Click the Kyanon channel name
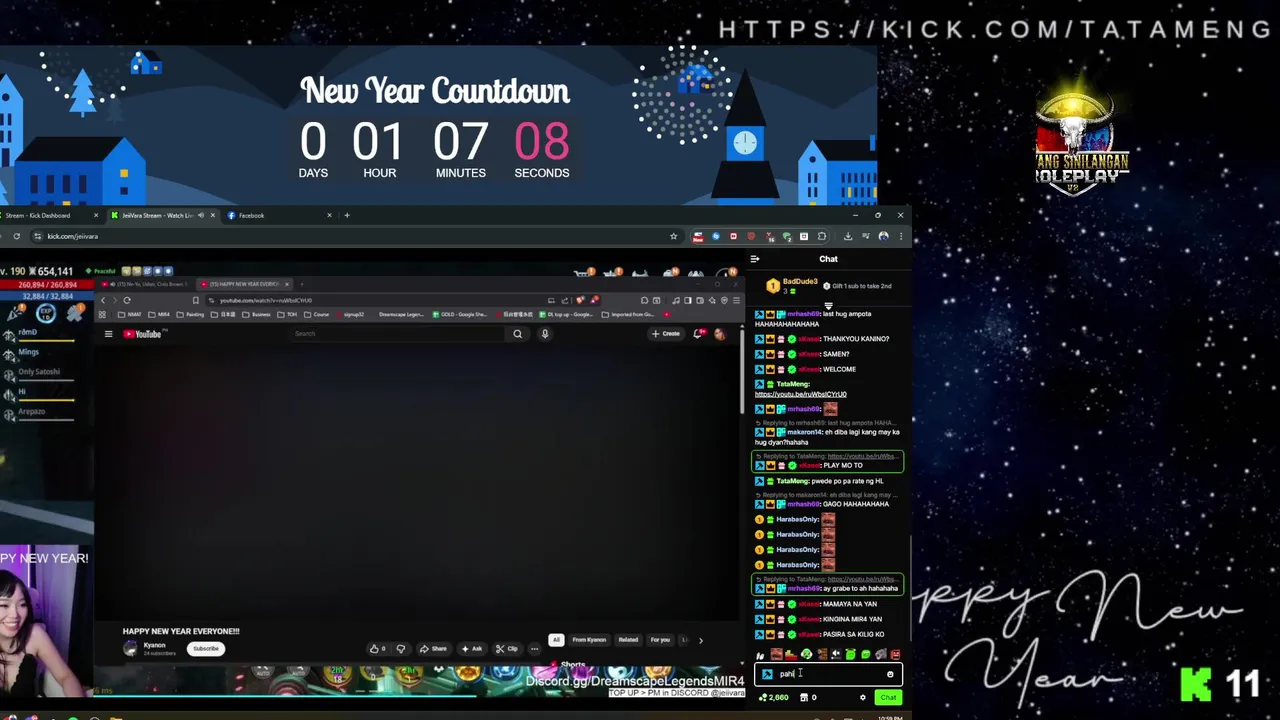1280x720 pixels. click(154, 645)
